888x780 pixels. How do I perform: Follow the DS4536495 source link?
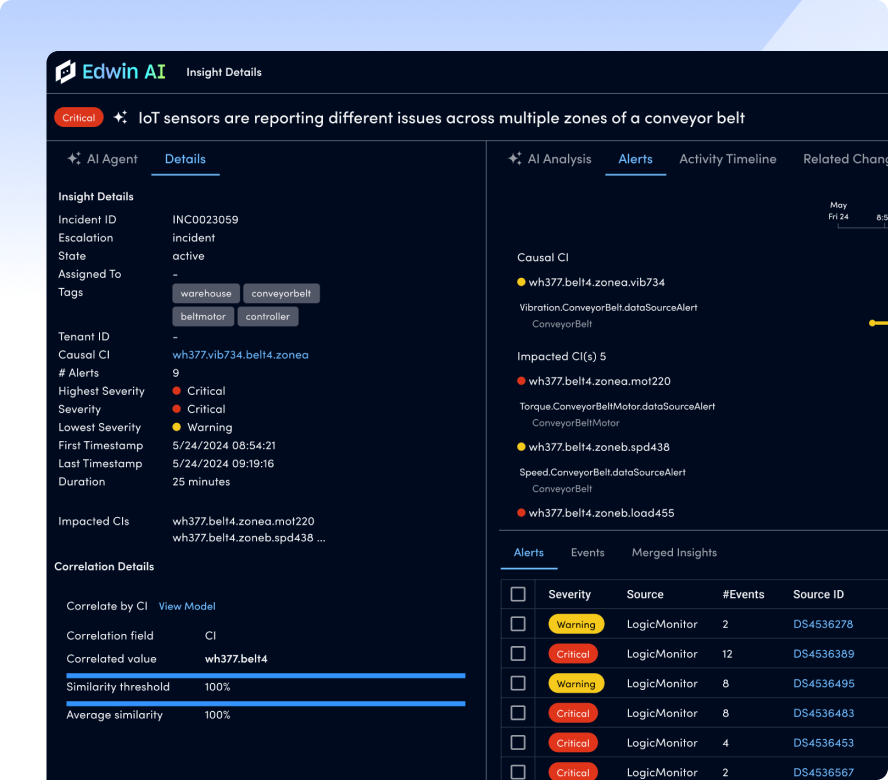823,683
